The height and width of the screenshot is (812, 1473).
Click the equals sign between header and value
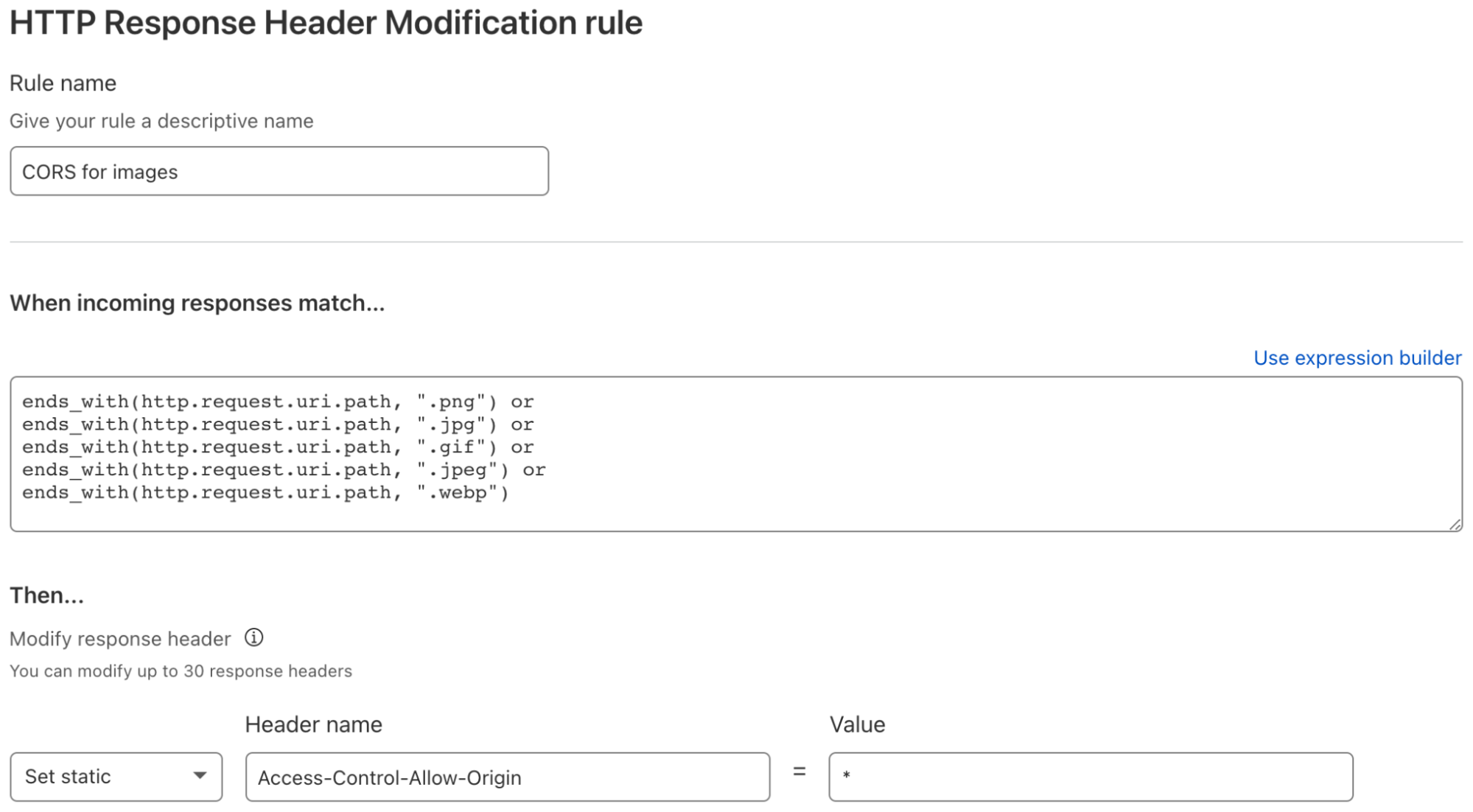point(800,773)
